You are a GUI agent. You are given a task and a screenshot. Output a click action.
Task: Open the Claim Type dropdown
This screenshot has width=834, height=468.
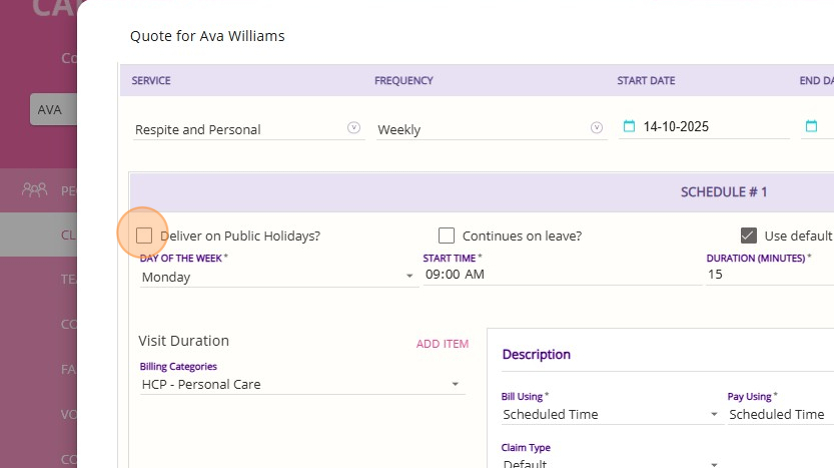(x=714, y=464)
